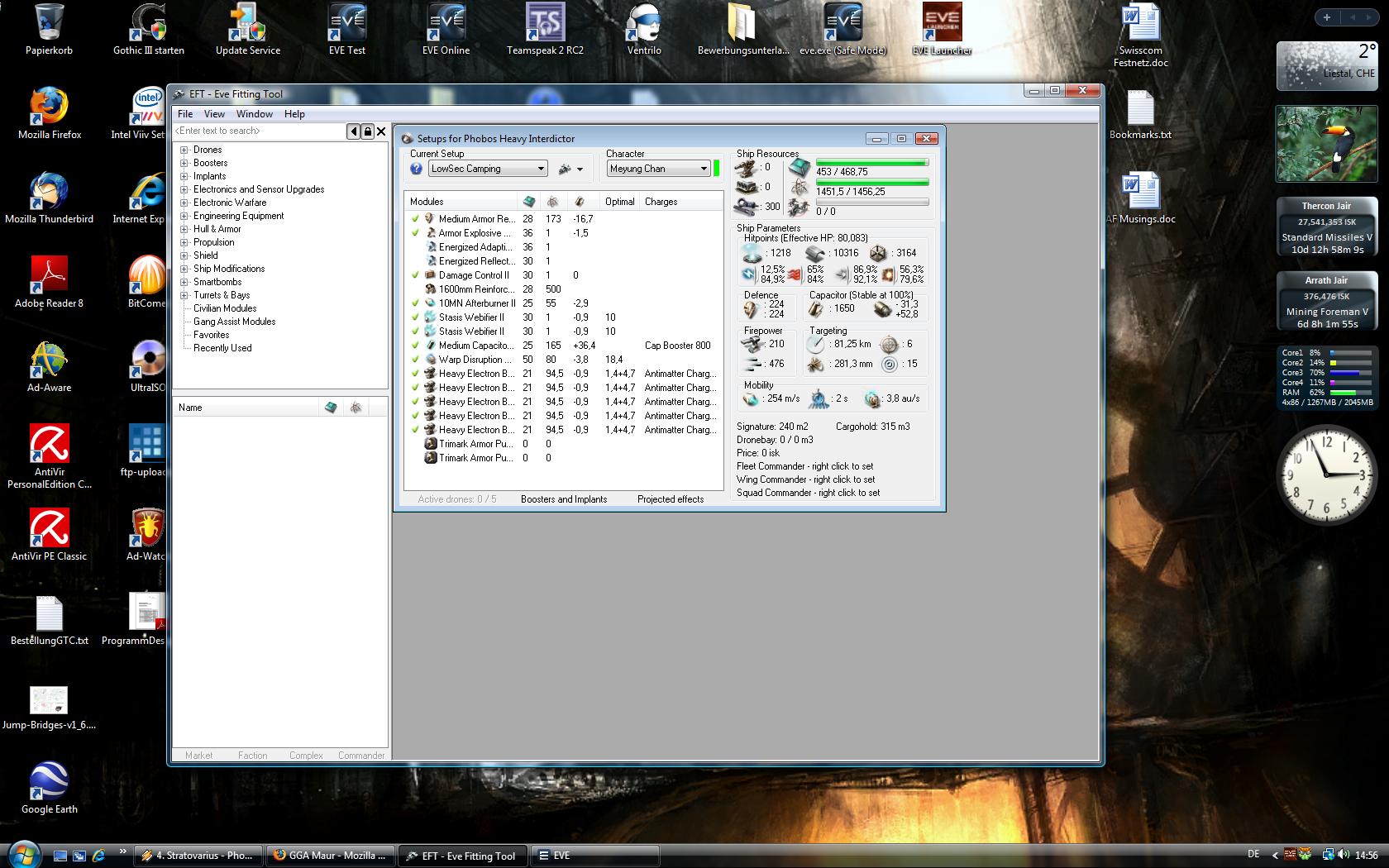
Task: Click the CPU column icon in Modules header
Action: pos(529,202)
